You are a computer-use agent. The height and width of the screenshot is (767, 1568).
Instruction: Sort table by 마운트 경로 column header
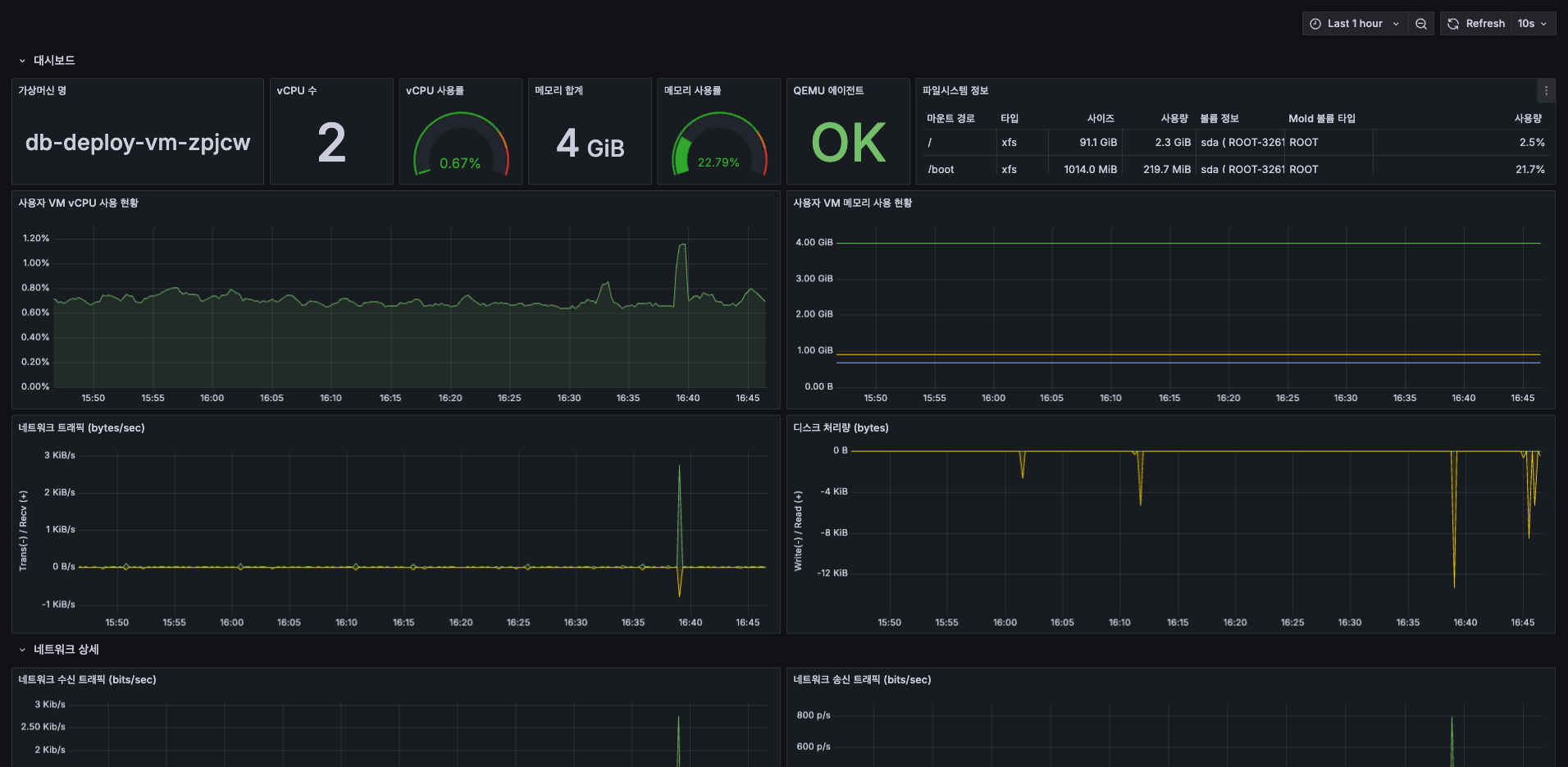tap(950, 119)
